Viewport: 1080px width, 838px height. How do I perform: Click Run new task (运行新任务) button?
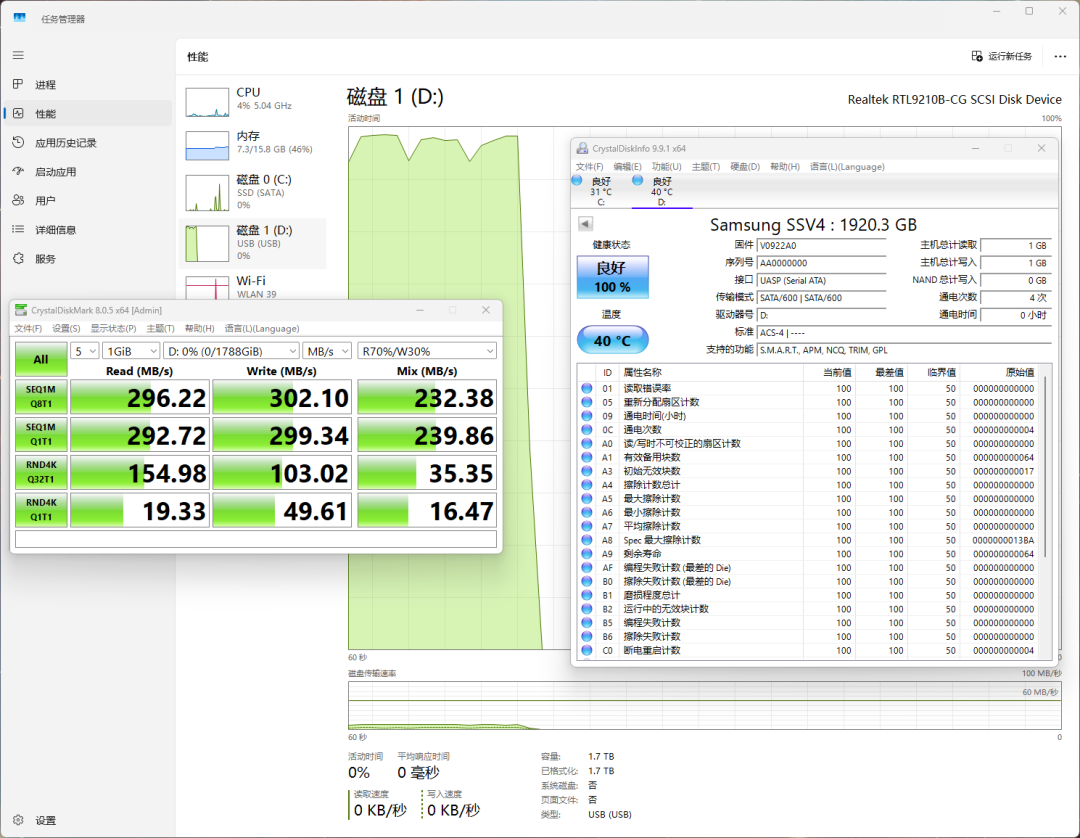tap(1001, 56)
